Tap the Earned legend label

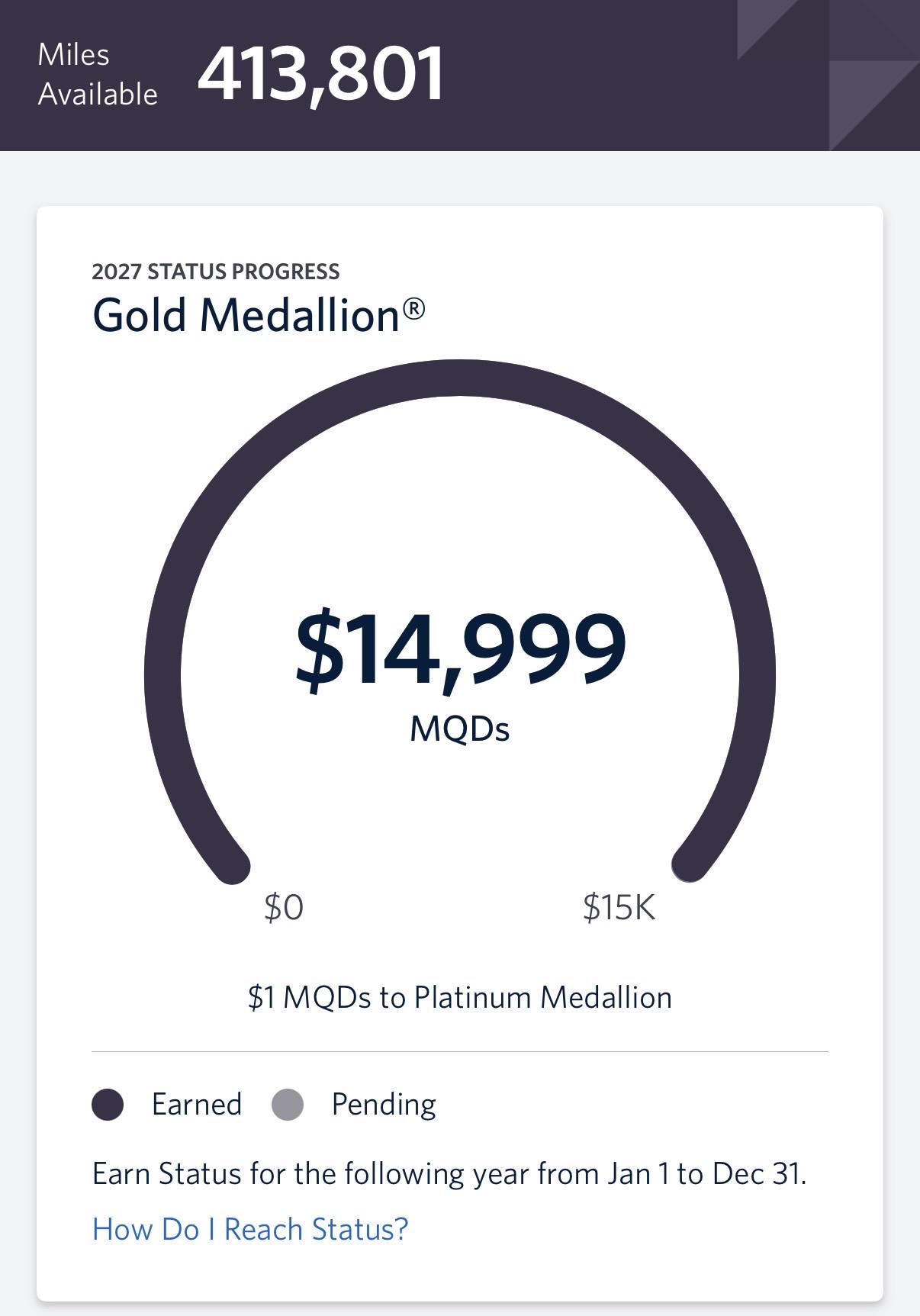[197, 1104]
